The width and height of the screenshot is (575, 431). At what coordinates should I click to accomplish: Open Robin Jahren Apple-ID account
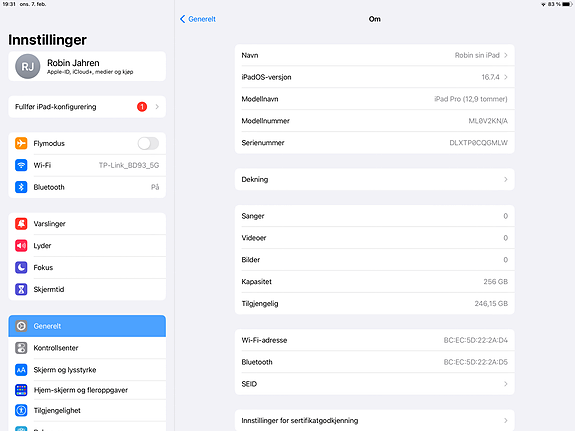click(87, 66)
